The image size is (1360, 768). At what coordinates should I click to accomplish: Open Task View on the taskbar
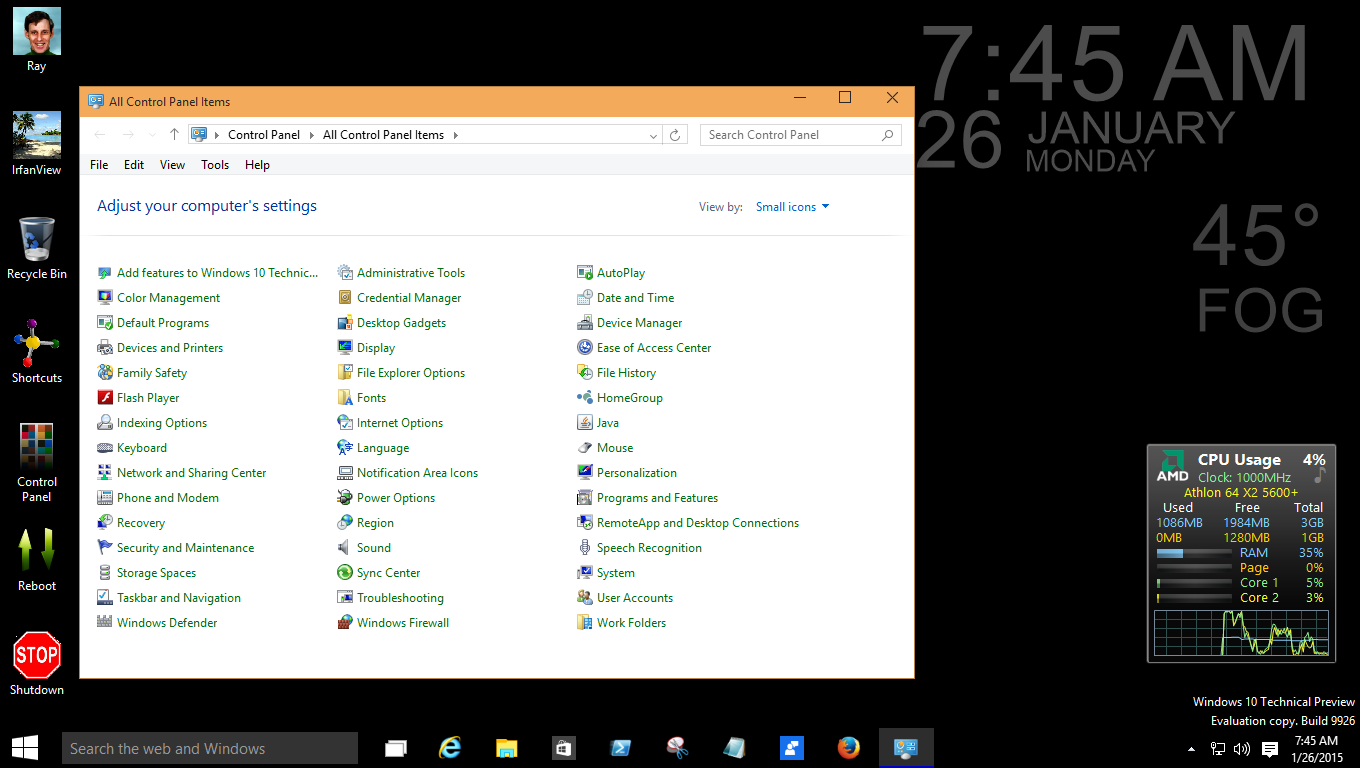(x=395, y=748)
